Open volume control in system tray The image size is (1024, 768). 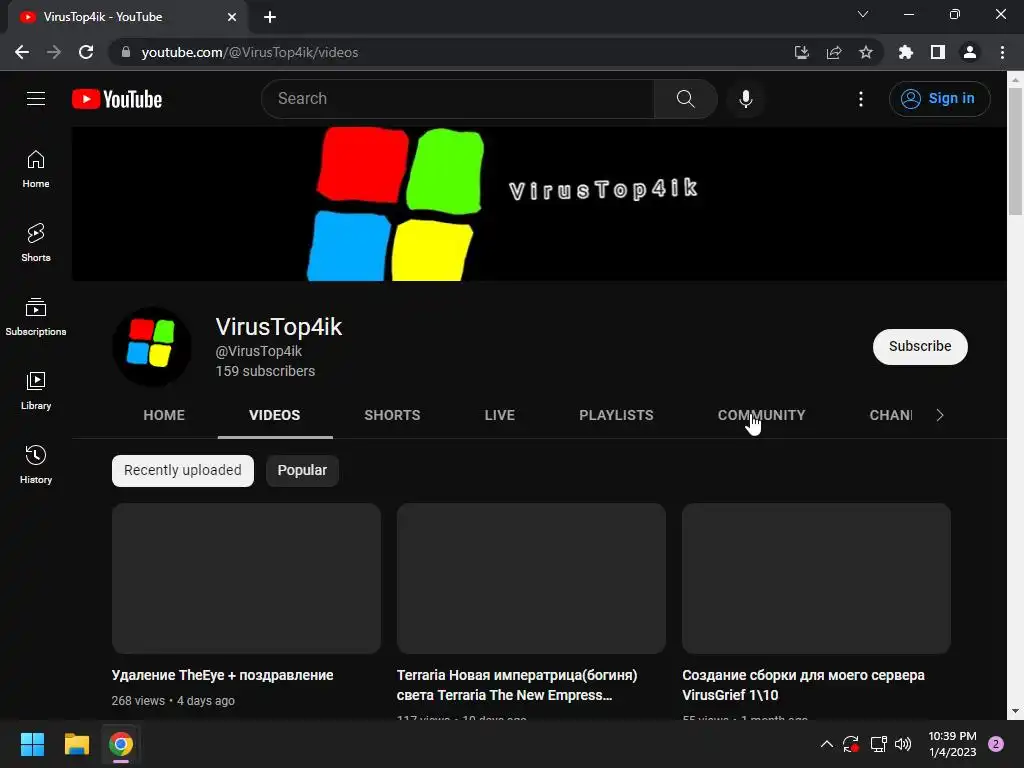tap(903, 744)
